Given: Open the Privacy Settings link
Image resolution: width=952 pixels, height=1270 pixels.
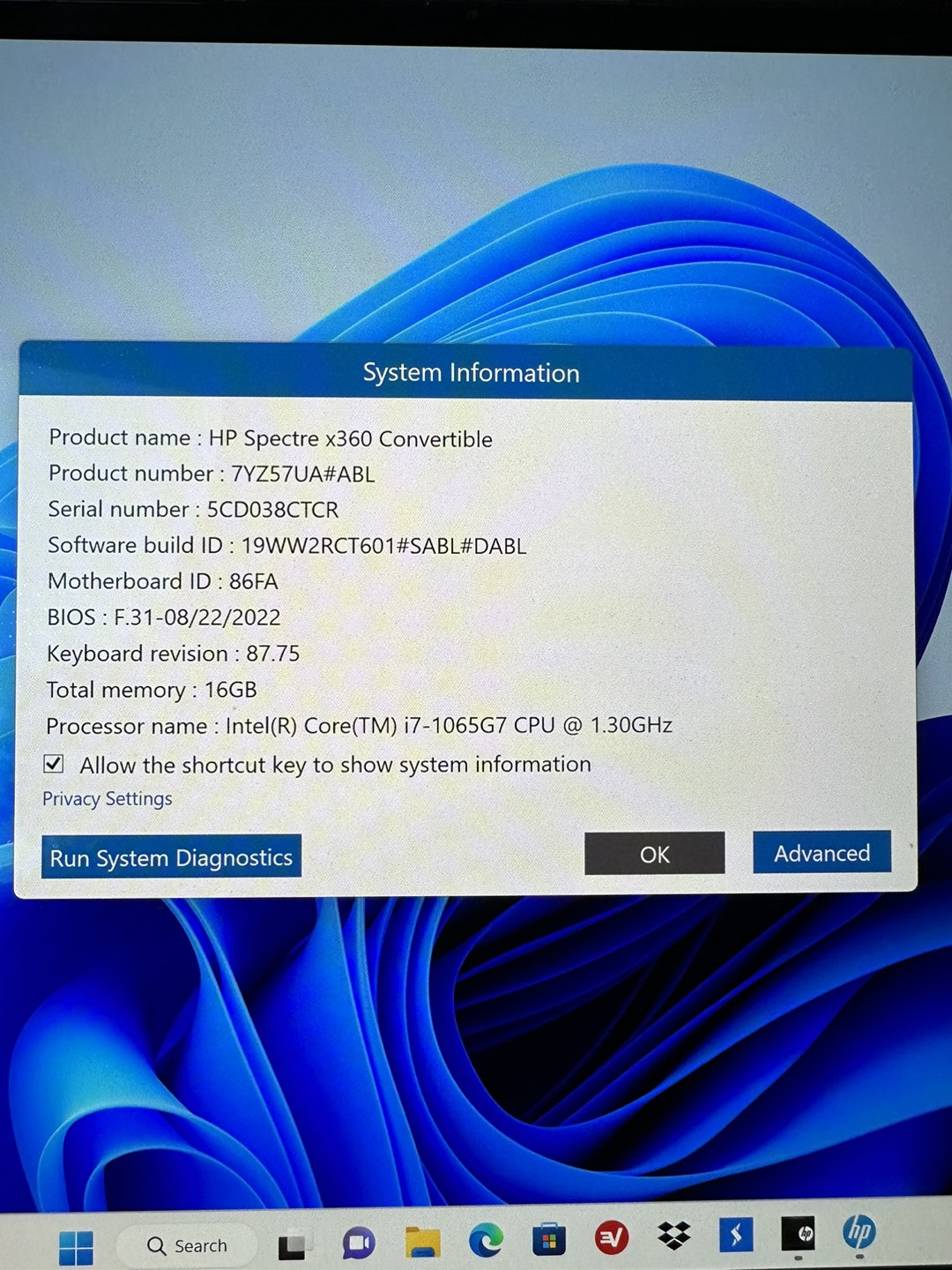Looking at the screenshot, I should pos(108,799).
